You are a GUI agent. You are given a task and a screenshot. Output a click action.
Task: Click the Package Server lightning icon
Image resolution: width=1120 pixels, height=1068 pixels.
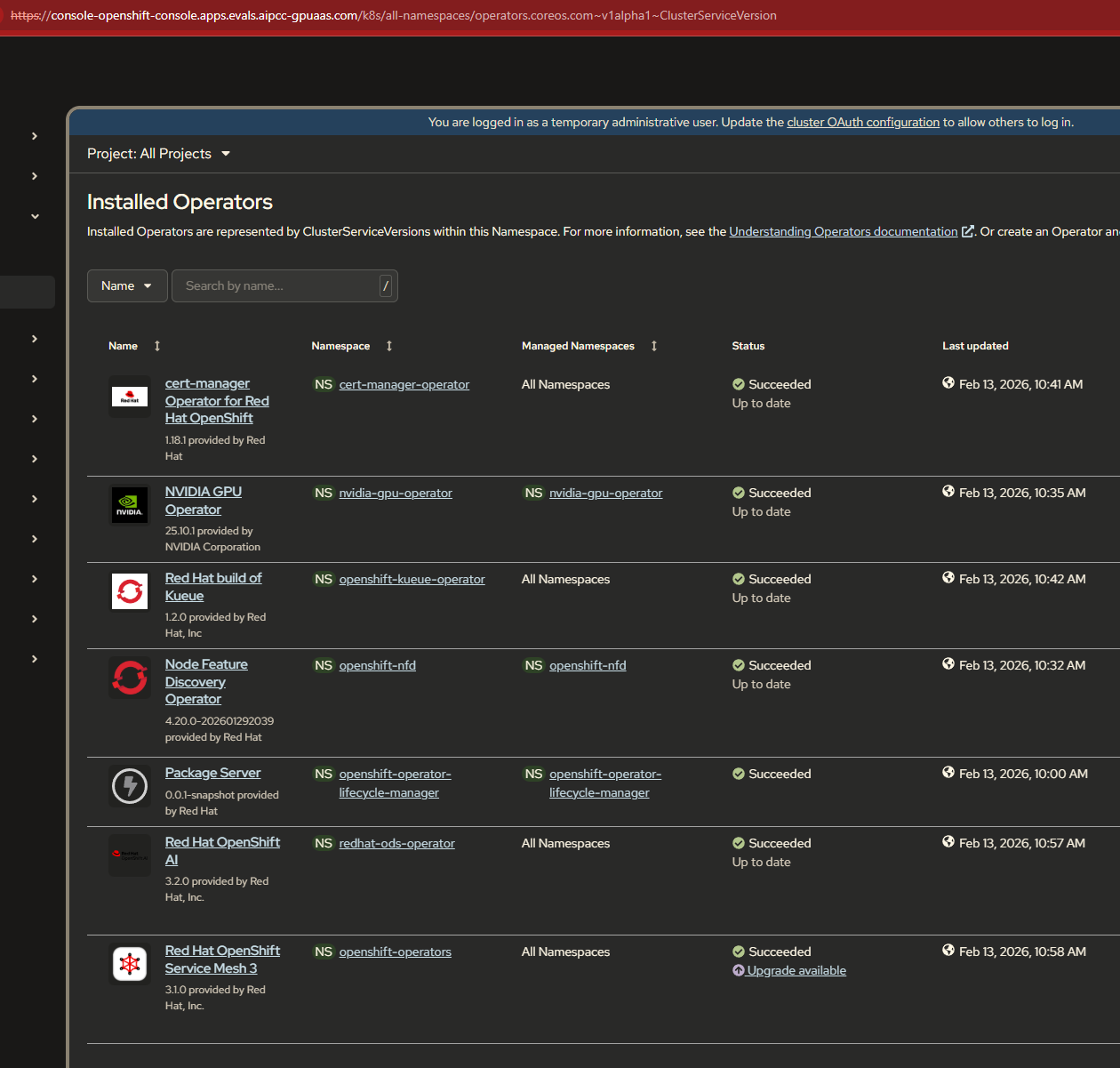point(130,786)
